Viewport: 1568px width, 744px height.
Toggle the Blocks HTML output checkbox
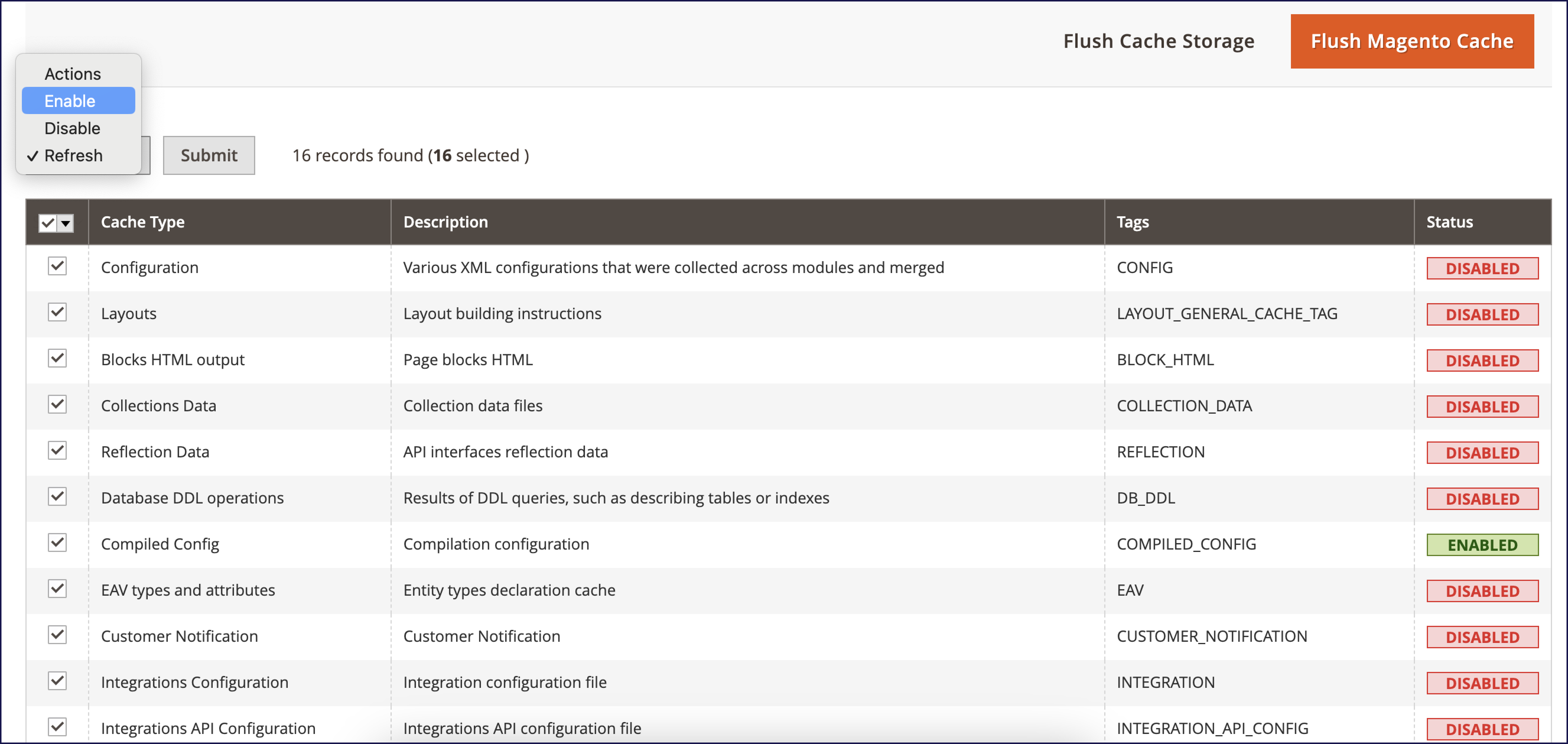pos(57,359)
